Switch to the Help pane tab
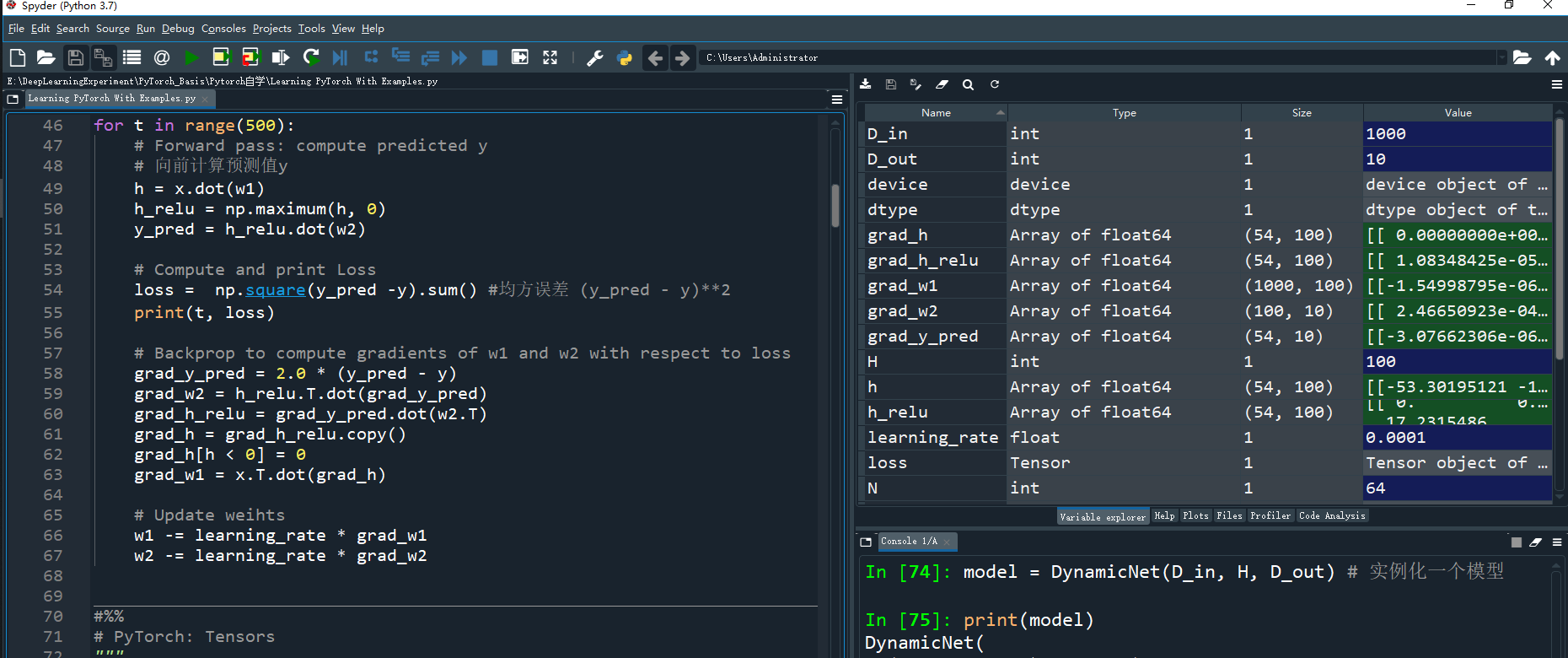Image resolution: width=1568 pixels, height=658 pixels. point(1164,515)
